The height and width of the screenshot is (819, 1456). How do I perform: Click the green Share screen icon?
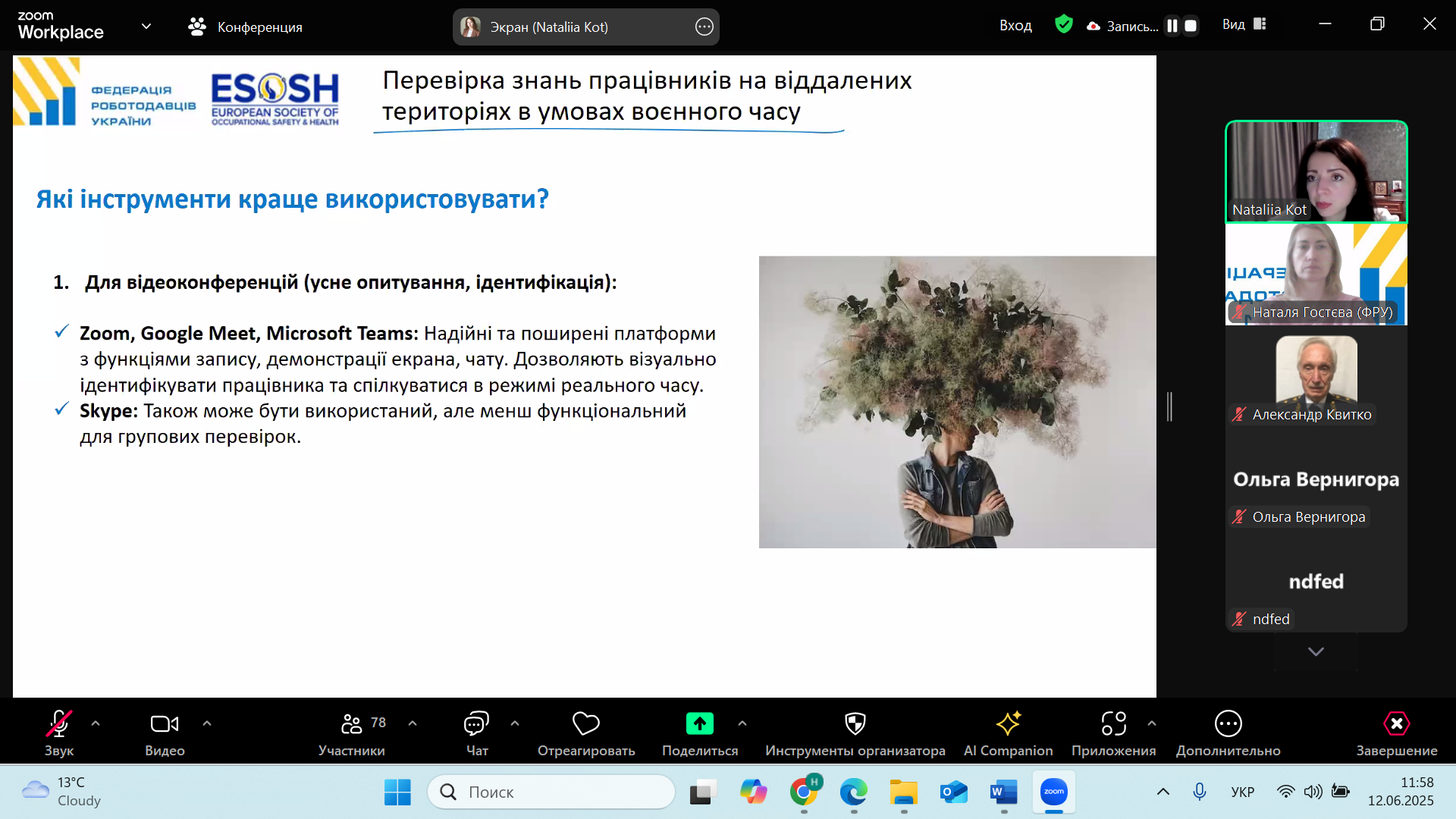point(699,724)
